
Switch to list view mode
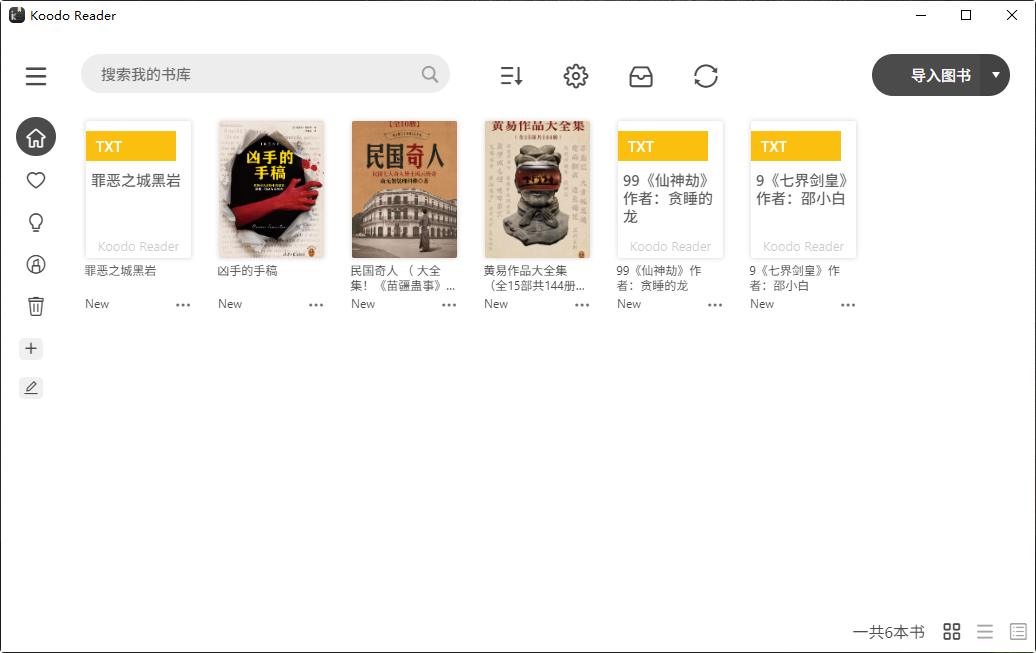(984, 632)
